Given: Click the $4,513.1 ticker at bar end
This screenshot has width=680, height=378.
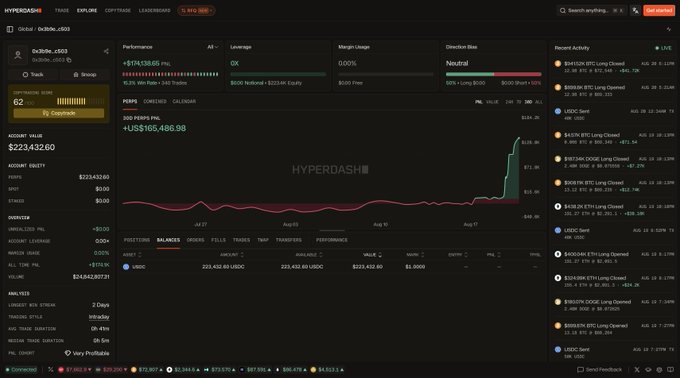Looking at the screenshot, I should click(327, 370).
